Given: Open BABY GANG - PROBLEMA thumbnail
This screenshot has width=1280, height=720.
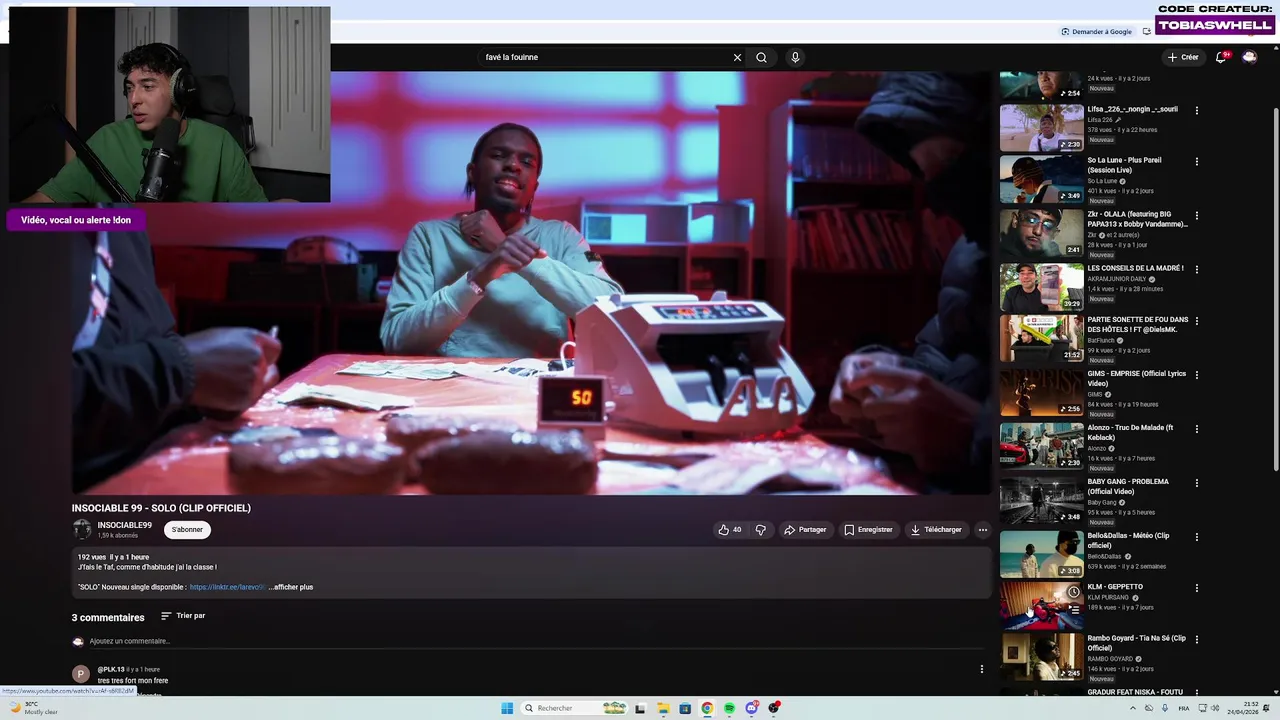Looking at the screenshot, I should click(1041, 500).
